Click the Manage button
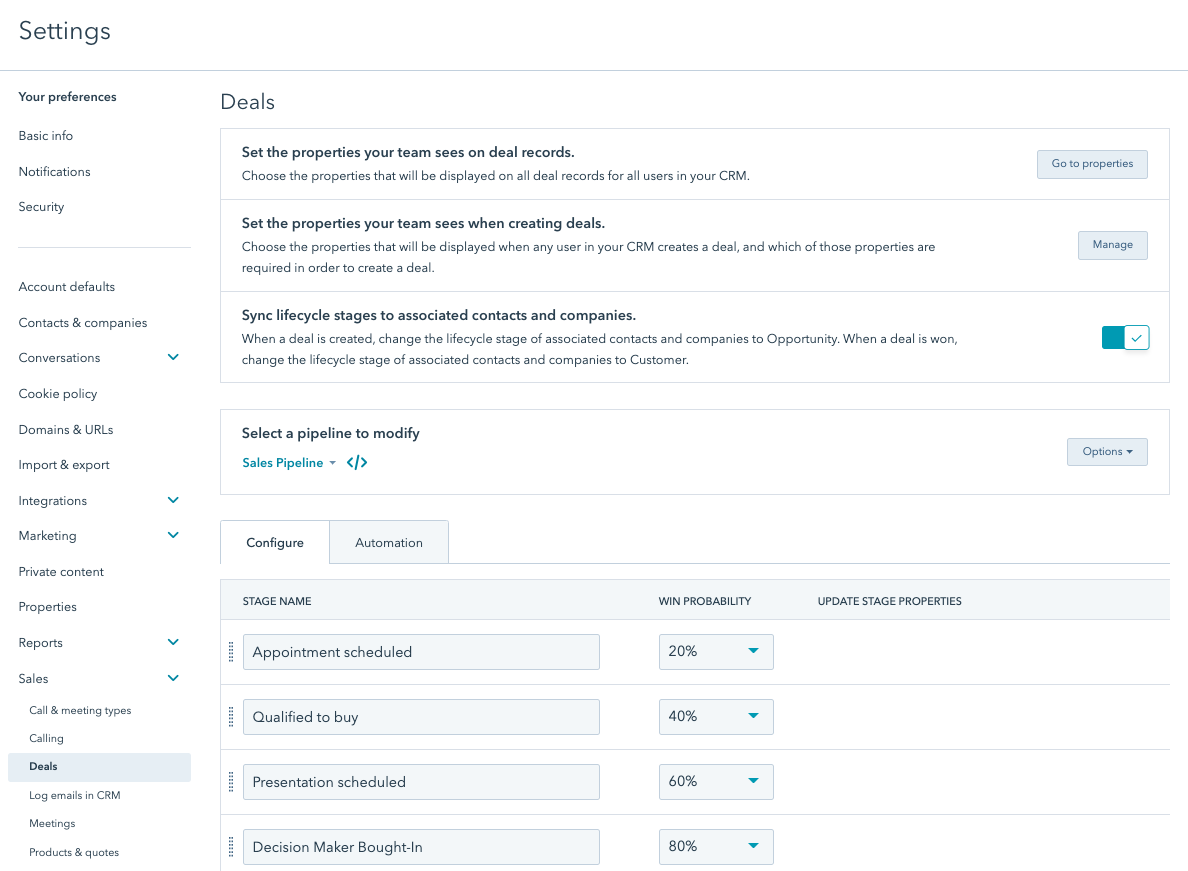Viewport: 1188px width, 871px height. 1112,245
